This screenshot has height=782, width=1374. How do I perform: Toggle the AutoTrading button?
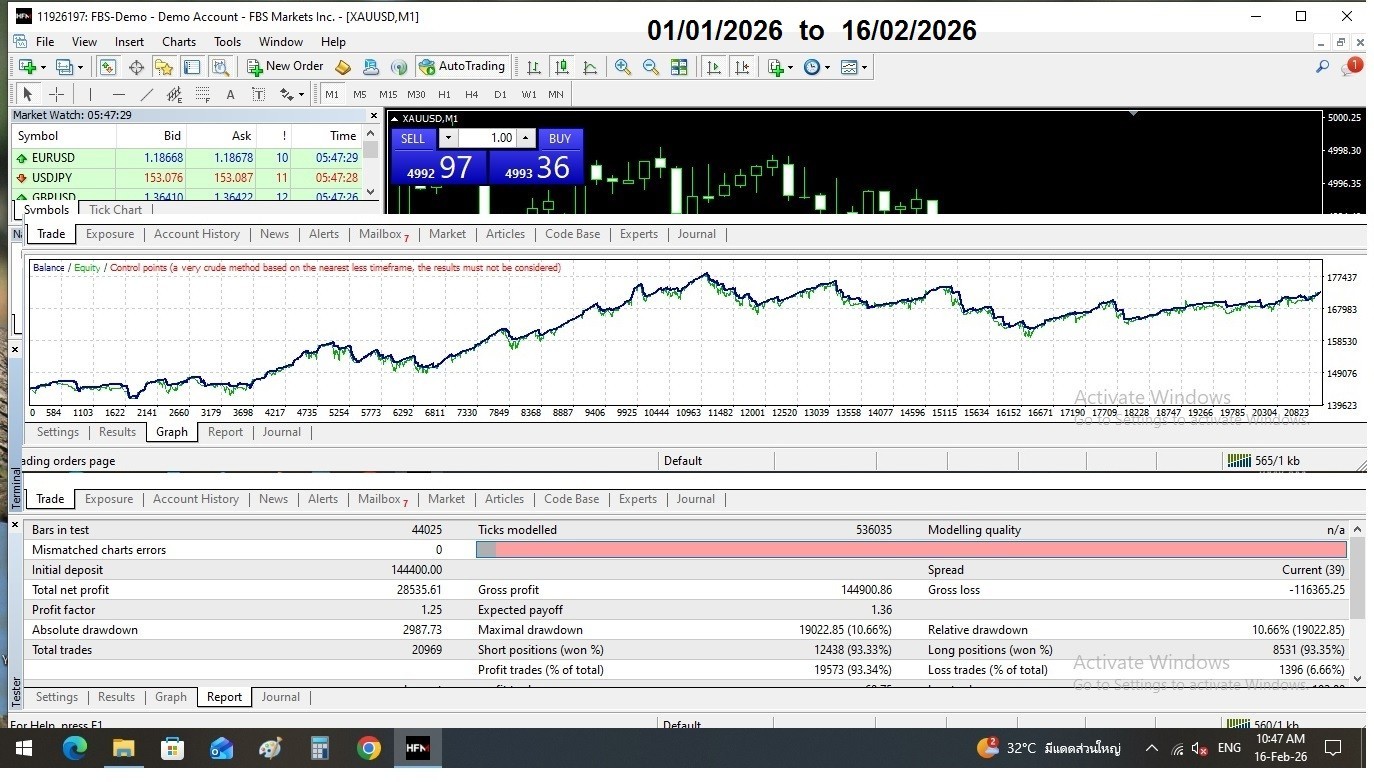462,67
